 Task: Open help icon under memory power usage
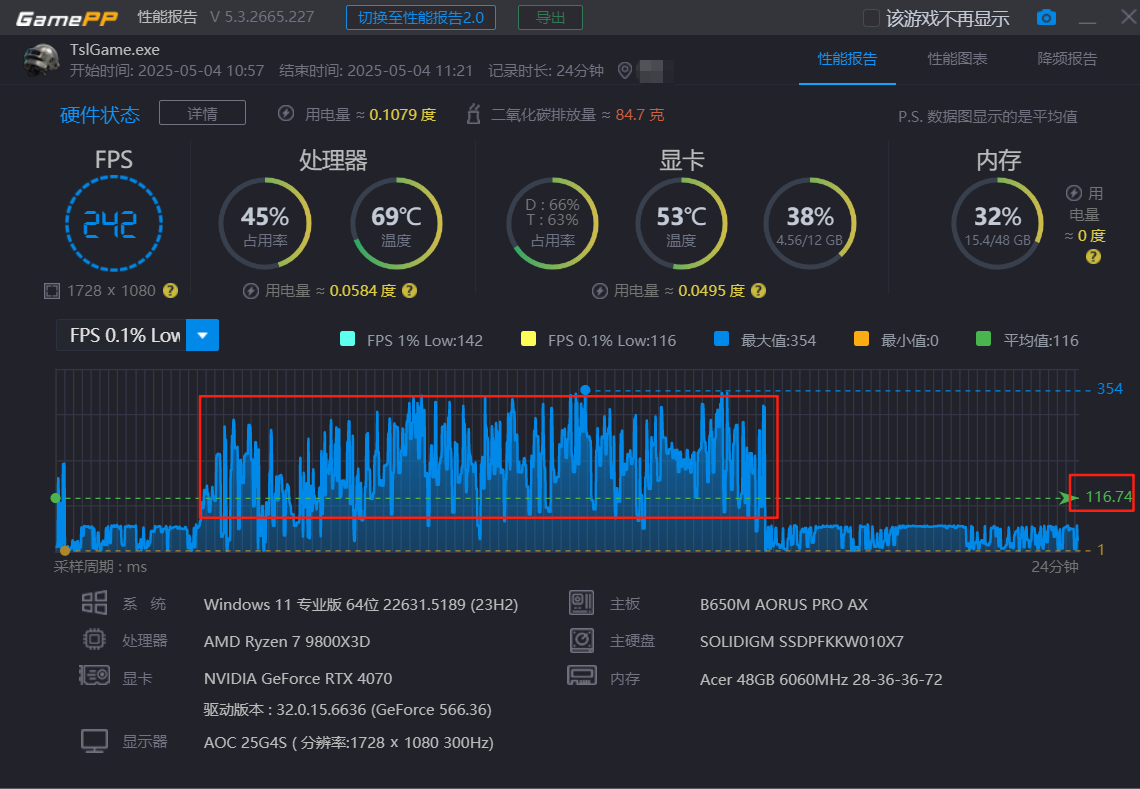(1093, 257)
